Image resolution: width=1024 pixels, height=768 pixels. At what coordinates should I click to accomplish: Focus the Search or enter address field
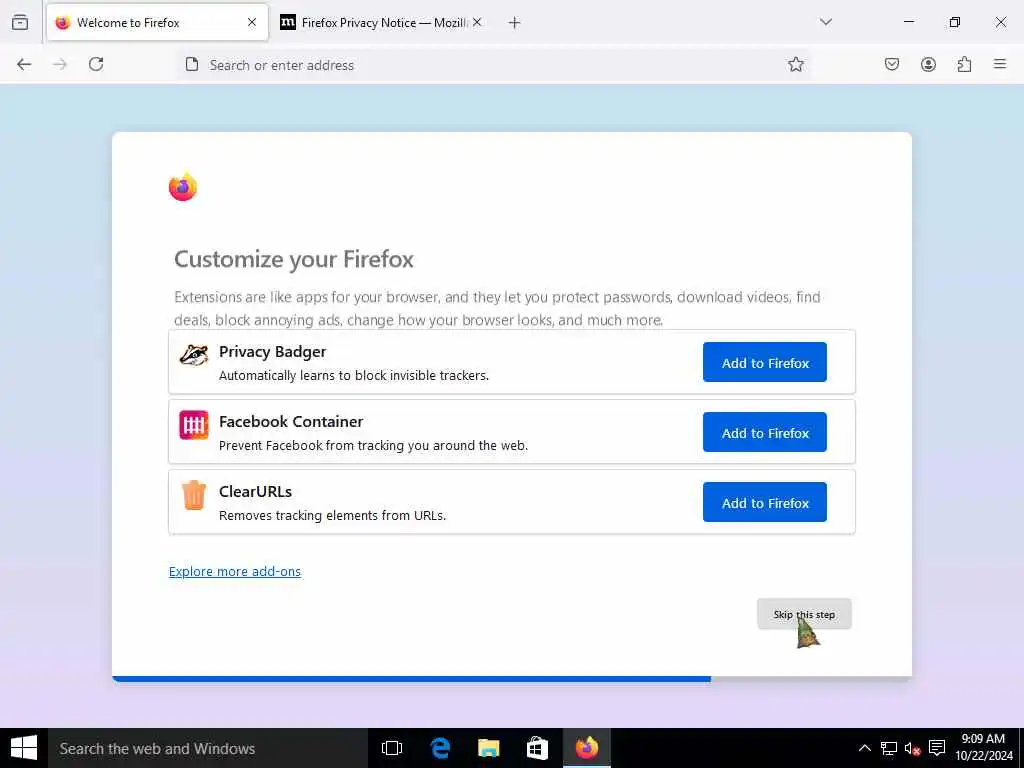tap(493, 65)
